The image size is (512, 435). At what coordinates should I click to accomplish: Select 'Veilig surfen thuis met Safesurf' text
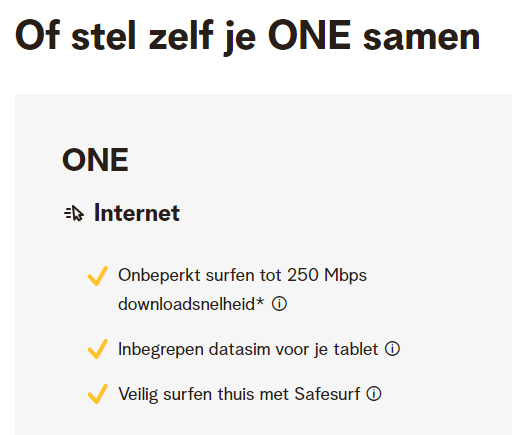click(x=239, y=394)
